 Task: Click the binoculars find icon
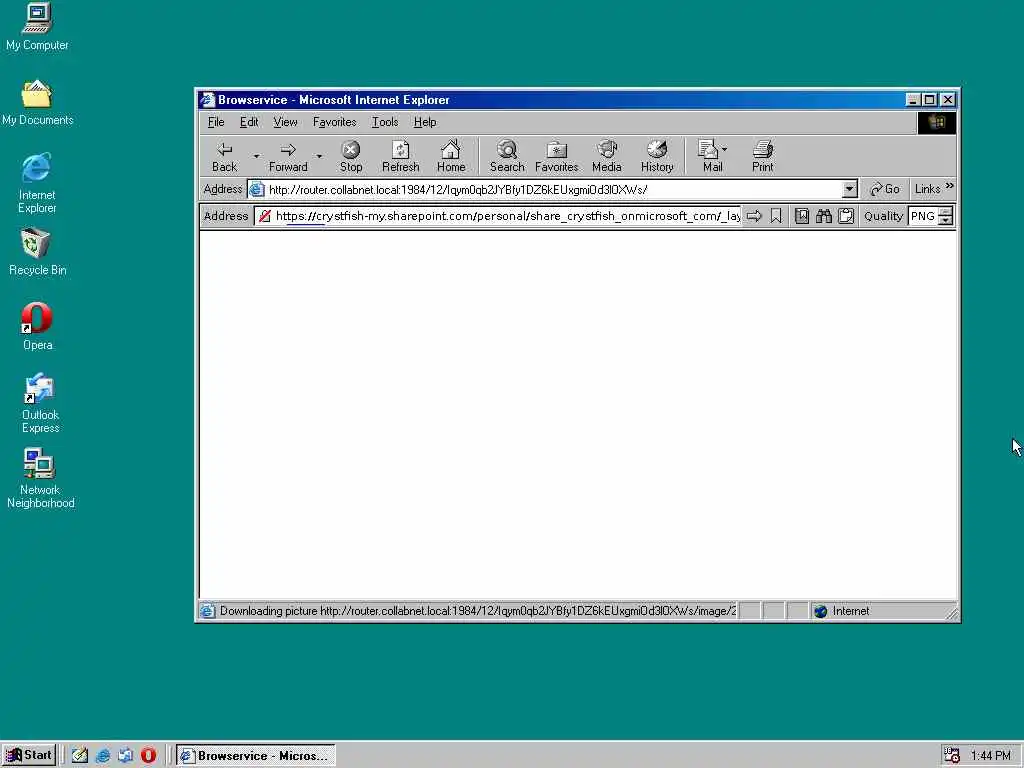(824, 216)
